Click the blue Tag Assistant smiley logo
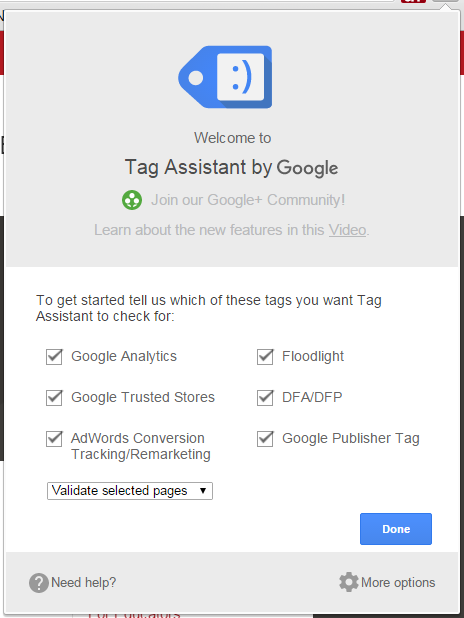Screen dimensions: 464x618 (225, 77)
